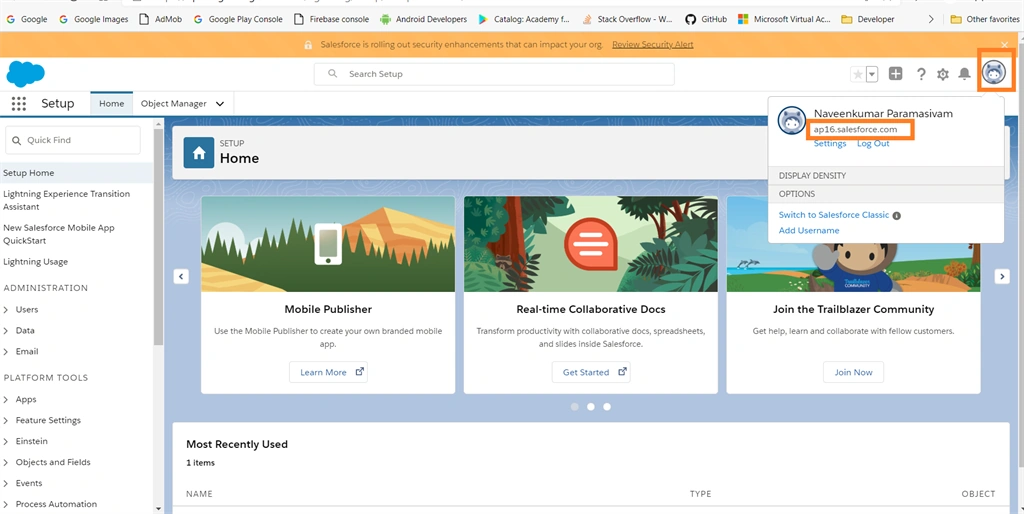Viewport: 1024px width, 514px height.
Task: Open Lightning Experience Transition Assistant
Action: pyautogui.click(x=67, y=200)
